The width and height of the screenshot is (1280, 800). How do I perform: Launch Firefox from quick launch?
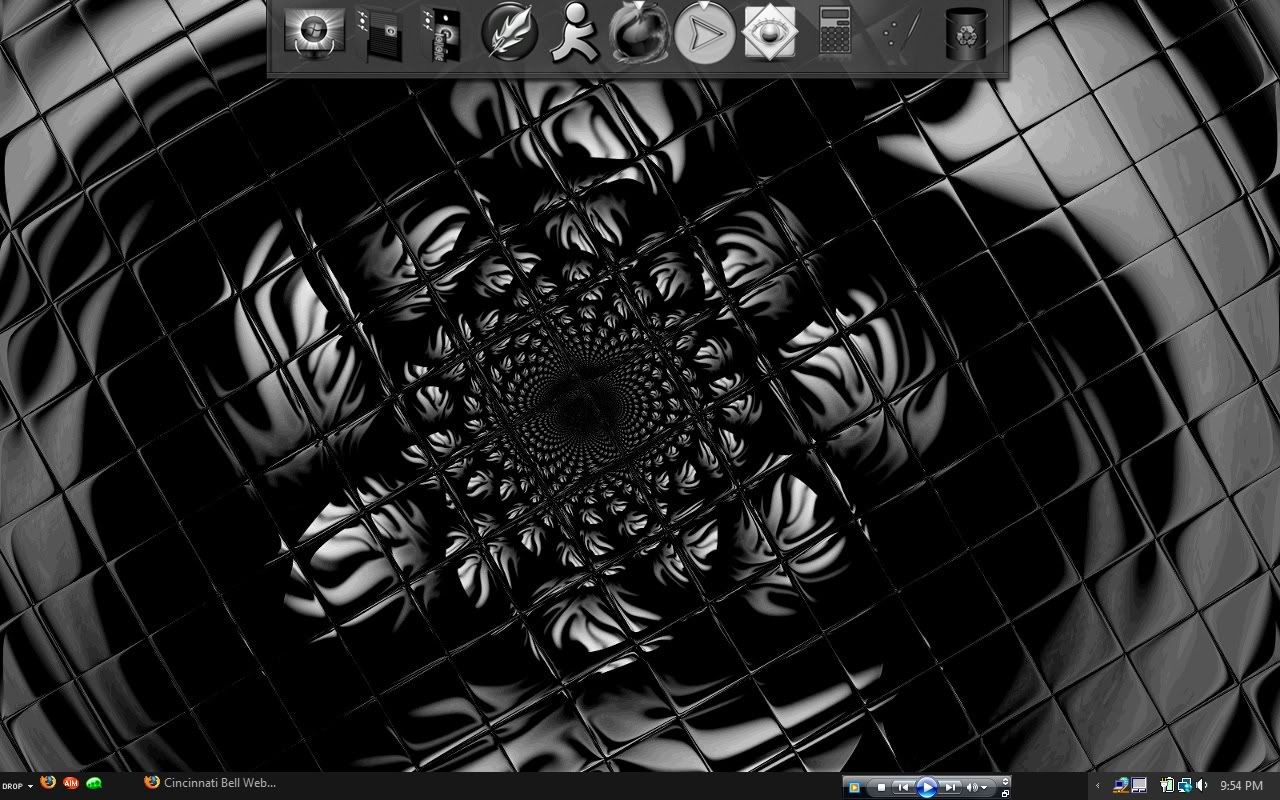pos(48,782)
